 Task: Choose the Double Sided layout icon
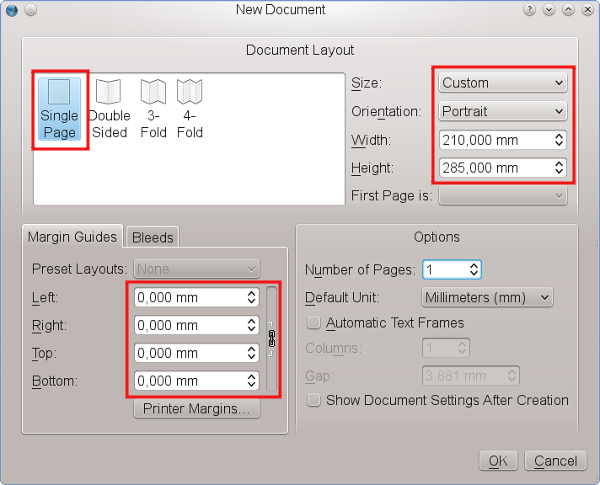coord(109,108)
